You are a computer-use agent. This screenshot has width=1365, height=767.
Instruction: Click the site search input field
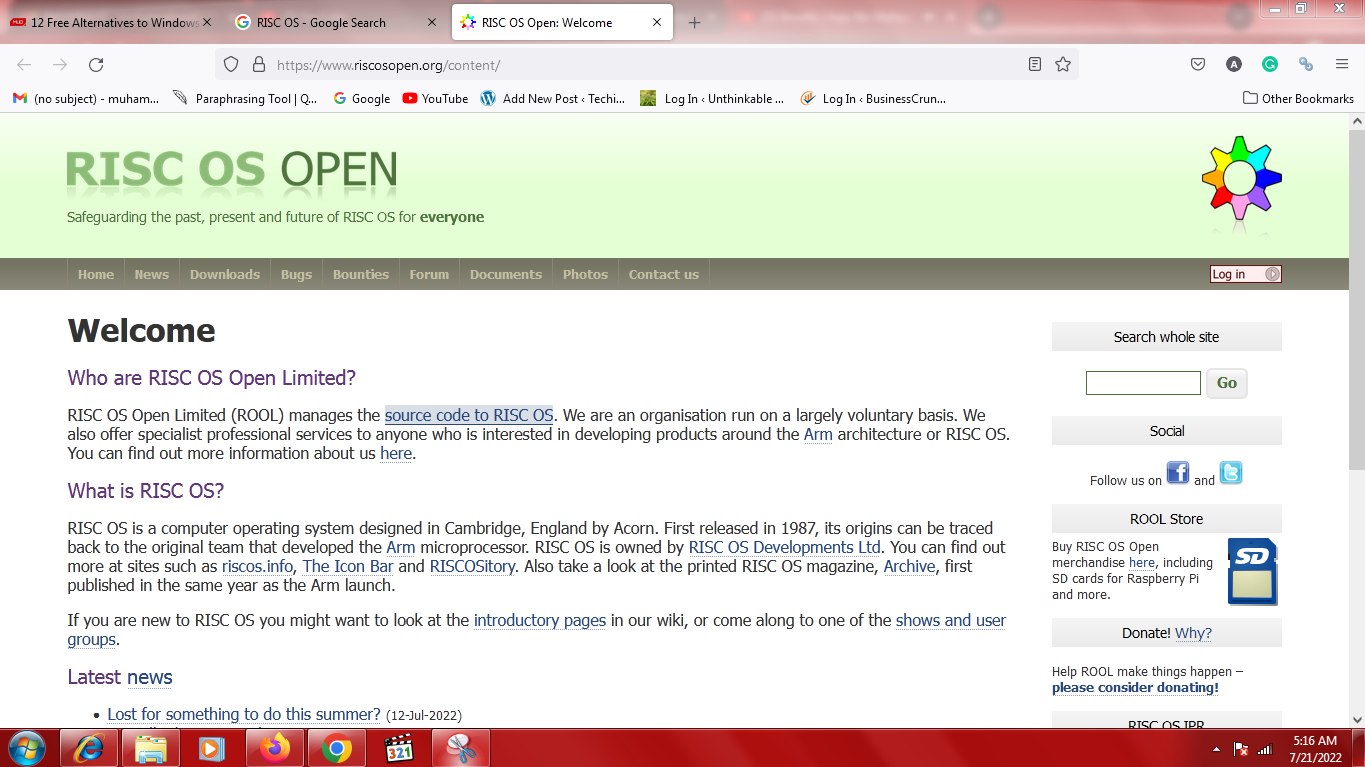(1143, 383)
